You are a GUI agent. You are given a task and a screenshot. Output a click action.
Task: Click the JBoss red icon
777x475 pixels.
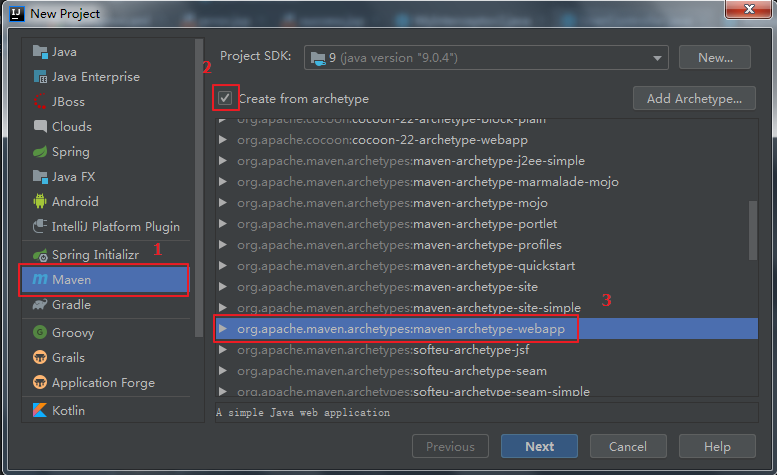coord(40,102)
